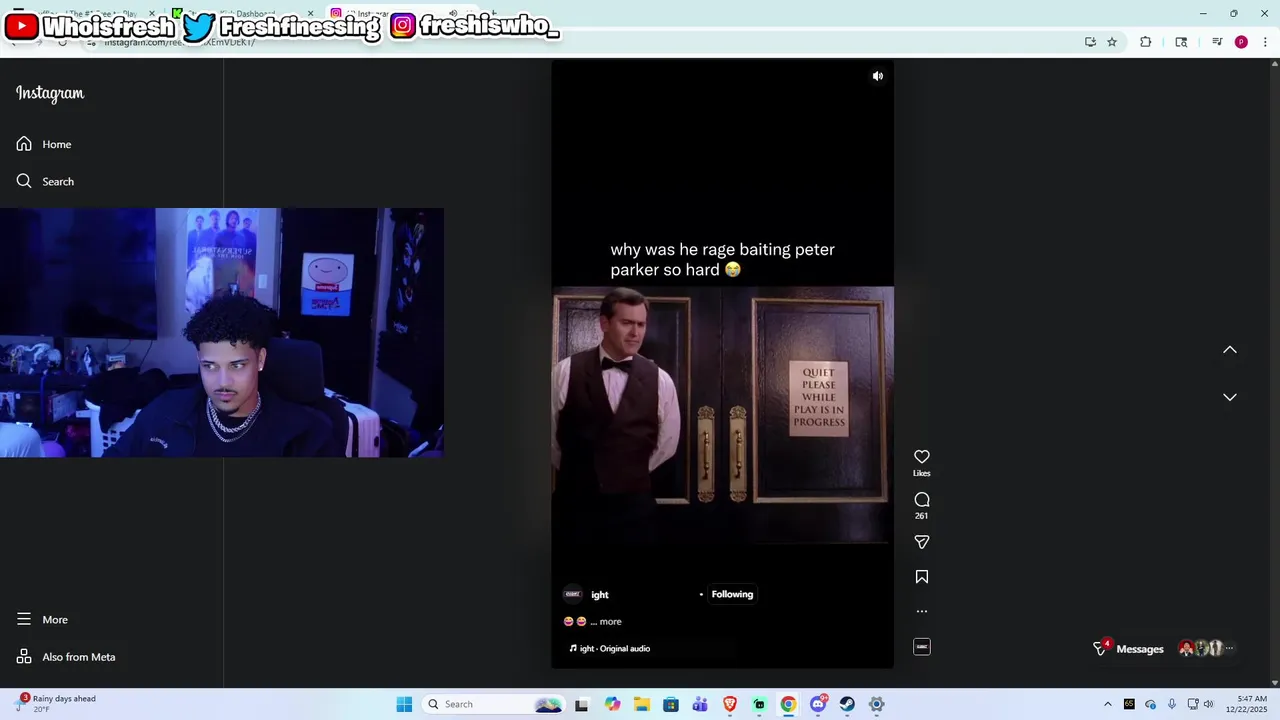The width and height of the screenshot is (1280, 720).
Task: Click the microphone tray icon
Action: pos(1171,704)
